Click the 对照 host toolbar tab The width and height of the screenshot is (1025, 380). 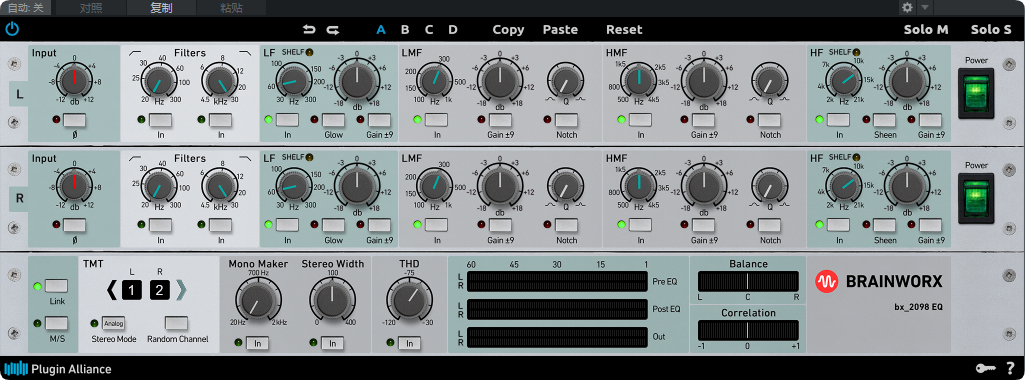click(x=91, y=8)
